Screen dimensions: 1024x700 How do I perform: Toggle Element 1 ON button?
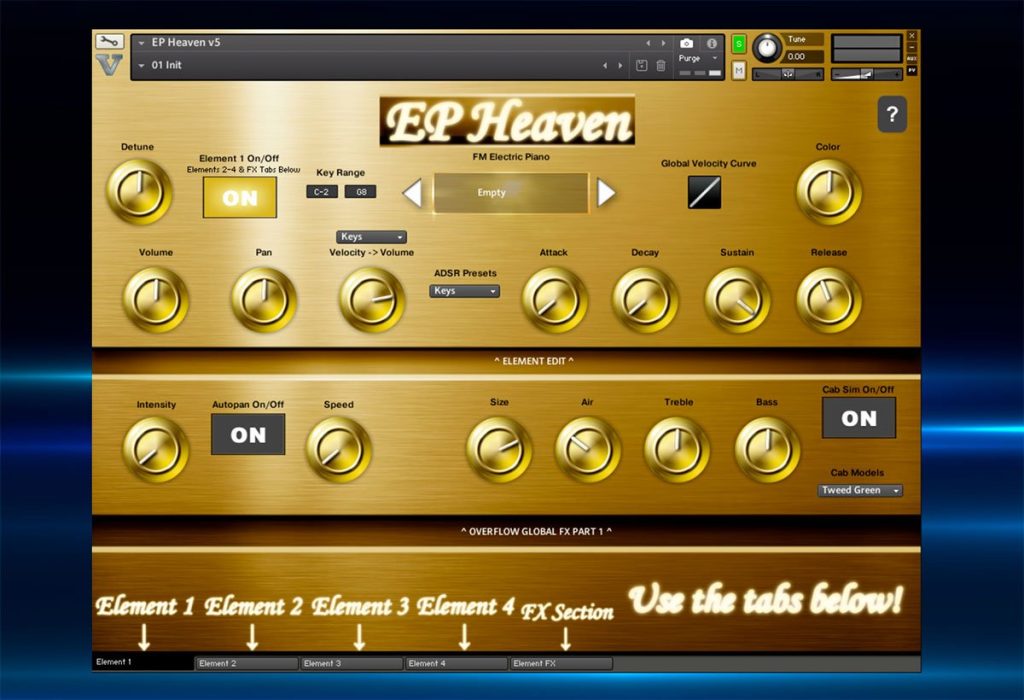point(240,198)
